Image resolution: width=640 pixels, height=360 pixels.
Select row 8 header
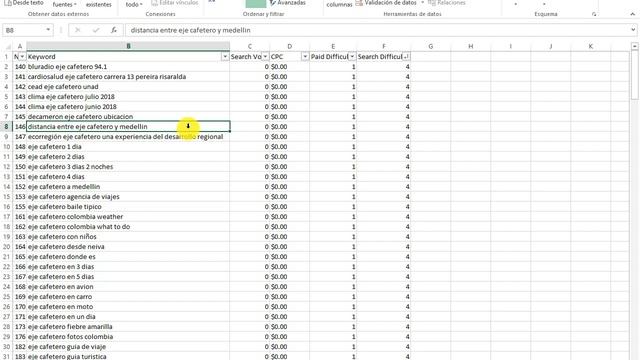pos(7,127)
